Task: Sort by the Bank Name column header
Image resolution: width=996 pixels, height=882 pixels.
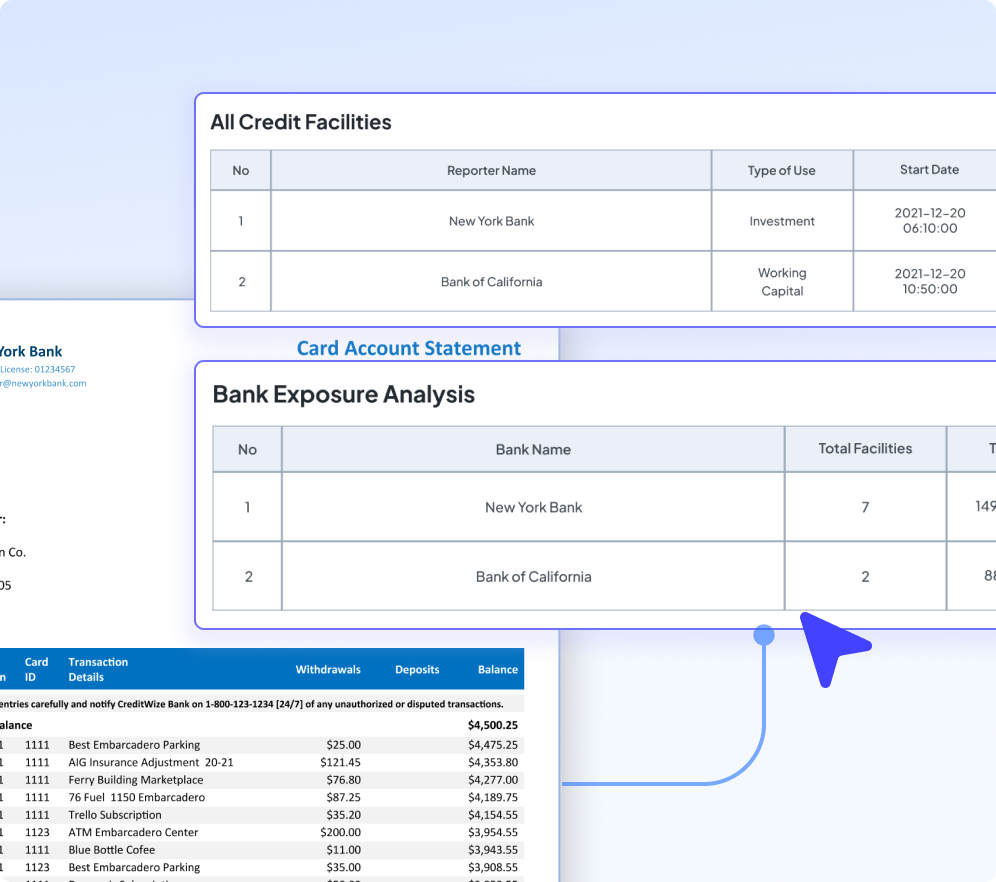Action: [x=533, y=449]
